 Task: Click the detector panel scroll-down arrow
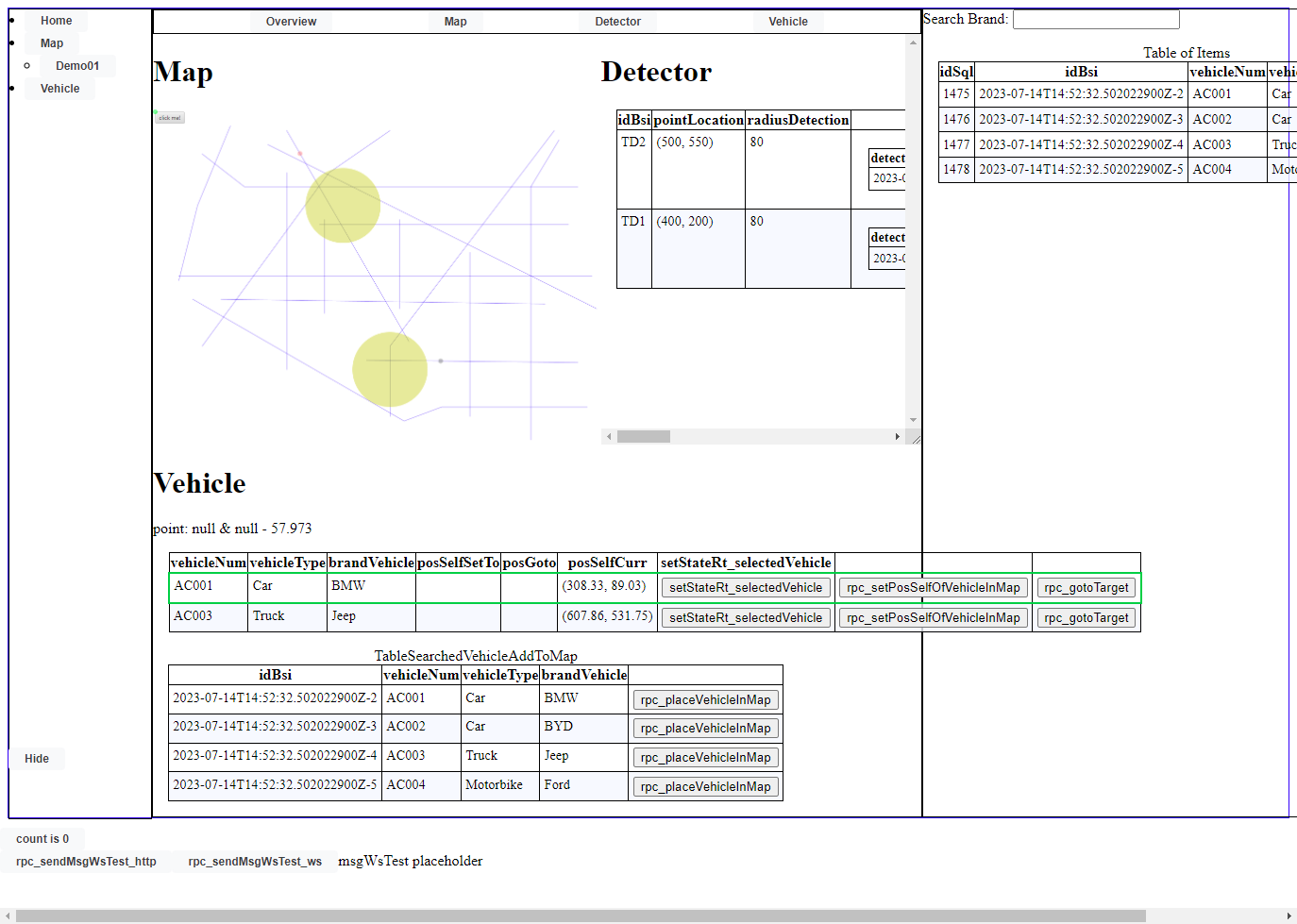[x=913, y=420]
